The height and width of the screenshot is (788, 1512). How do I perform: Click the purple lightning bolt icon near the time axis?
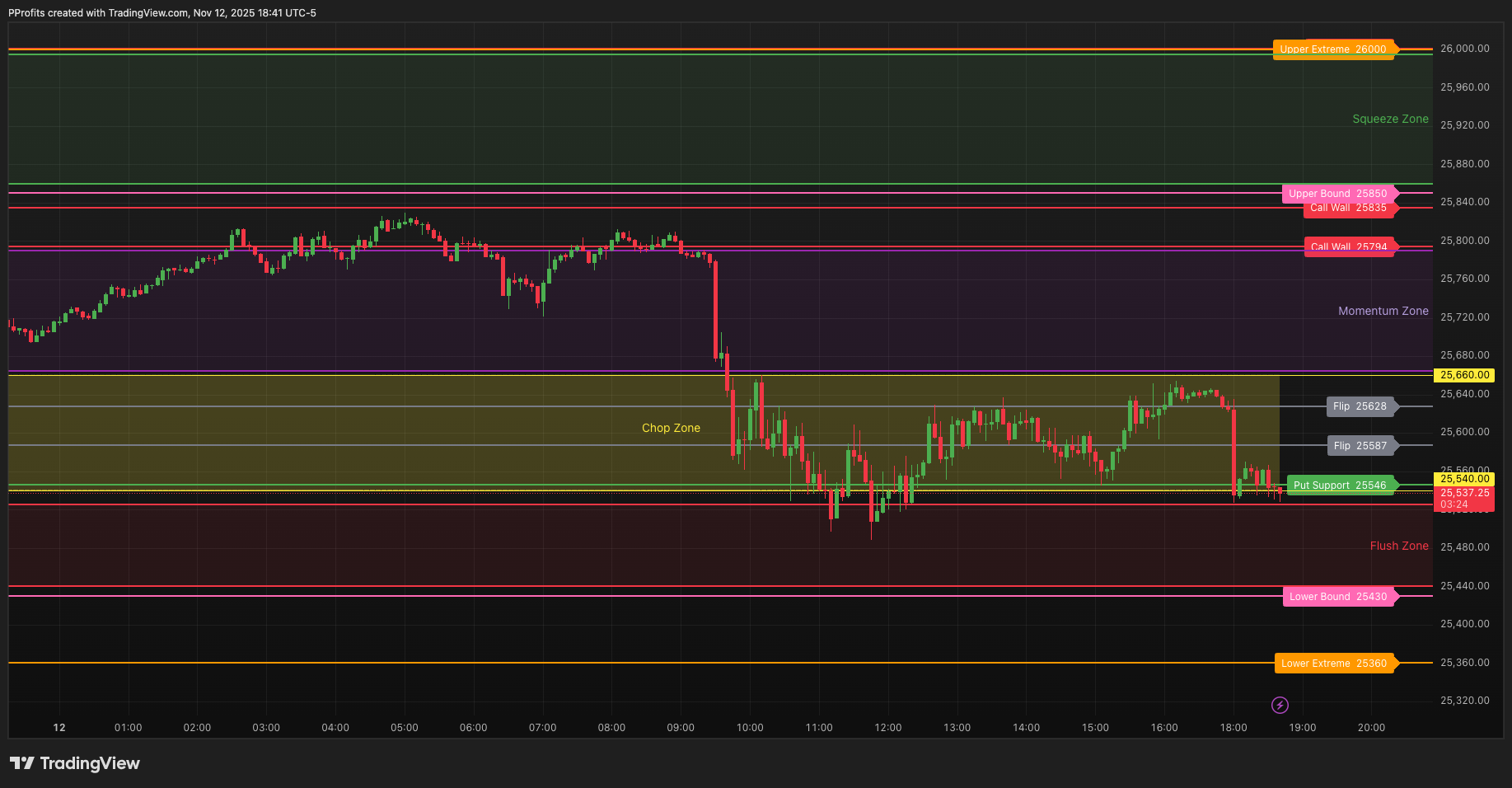(x=1280, y=705)
